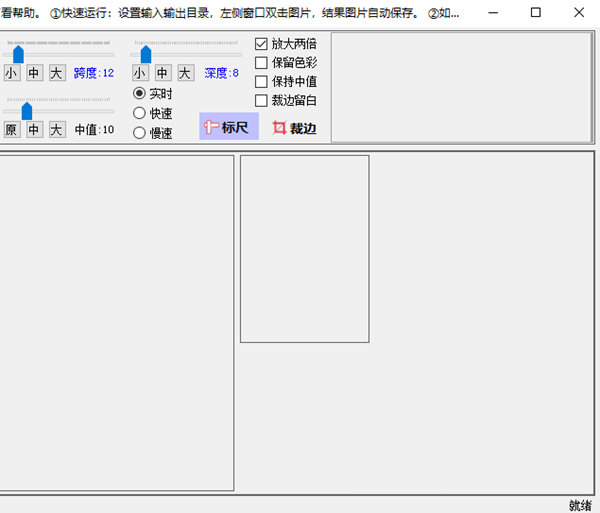Enable the 裁边留白 checkbox

[262, 101]
